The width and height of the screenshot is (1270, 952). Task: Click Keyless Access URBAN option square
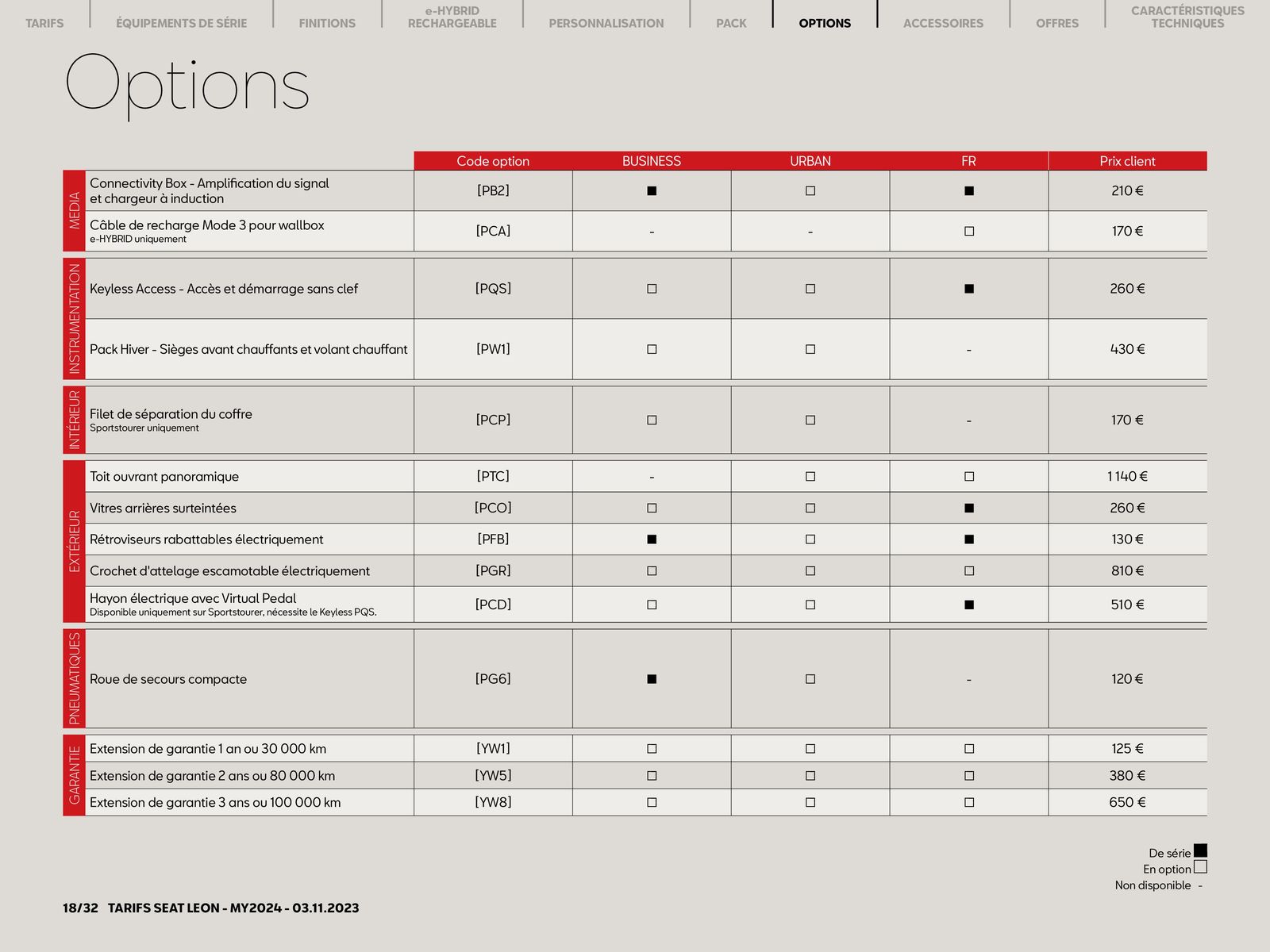point(810,289)
